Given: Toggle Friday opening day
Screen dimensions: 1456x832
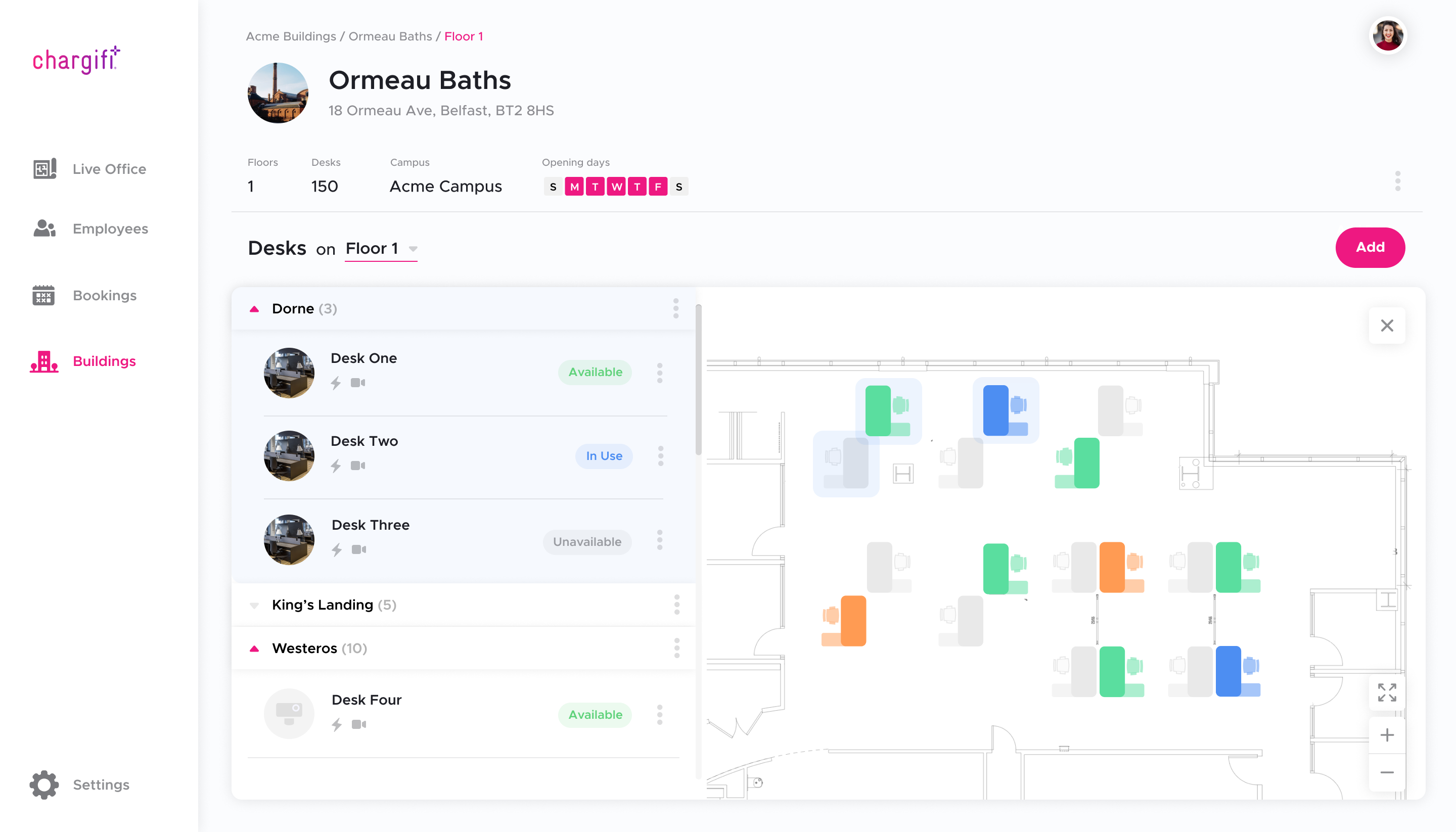Looking at the screenshot, I should coord(658,187).
